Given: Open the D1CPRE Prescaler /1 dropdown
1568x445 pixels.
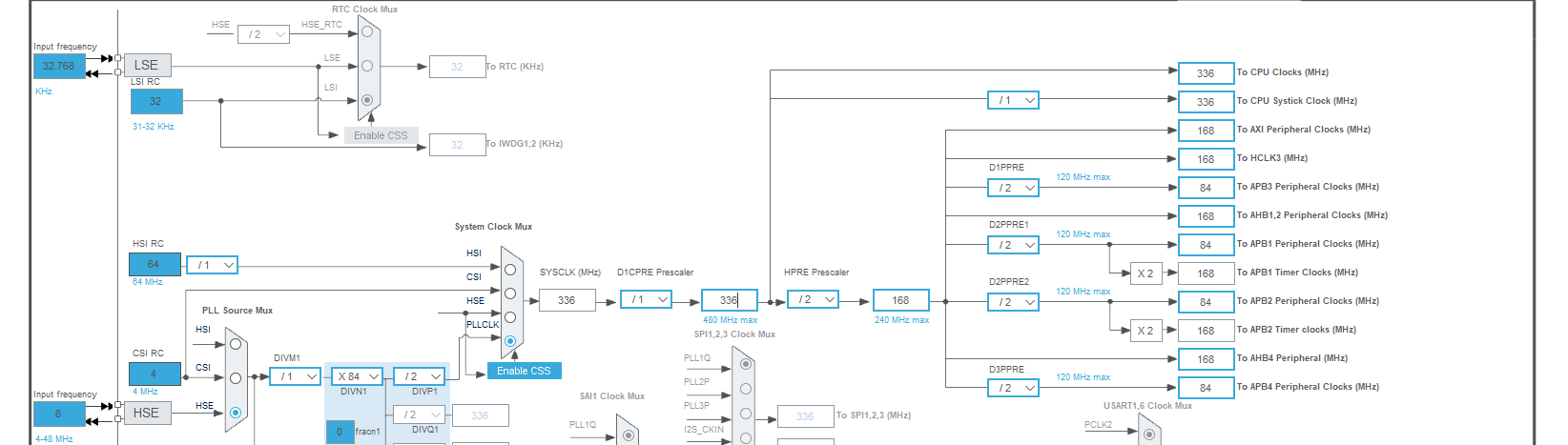Looking at the screenshot, I should tap(646, 299).
